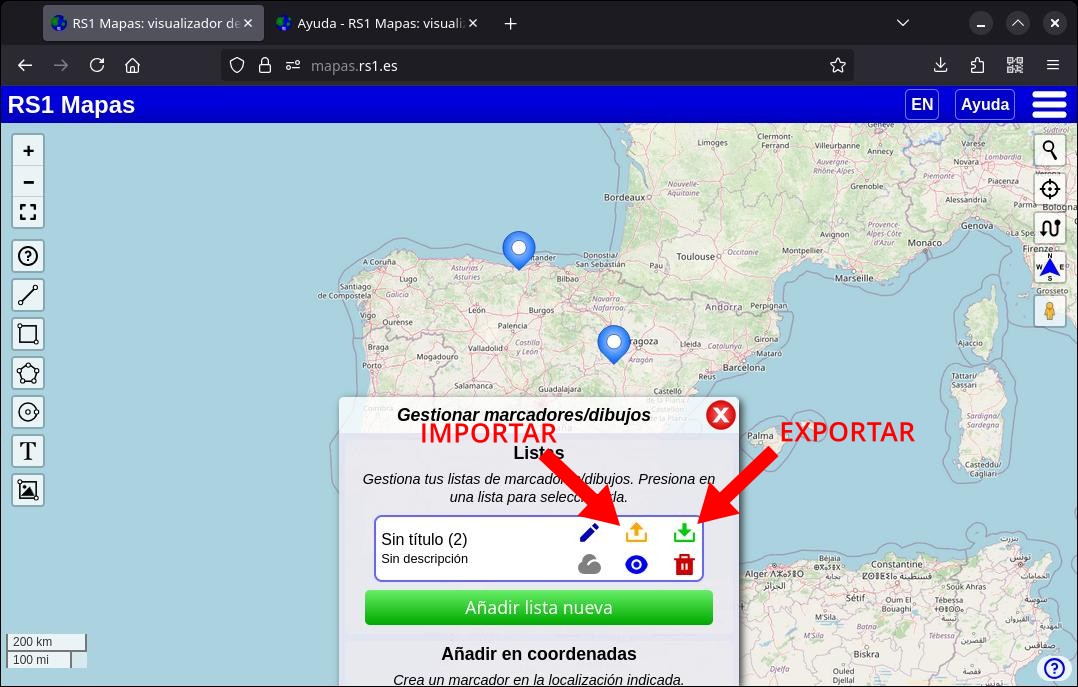Open tracking protection shield panel
1078x687 pixels.
[x=236, y=65]
